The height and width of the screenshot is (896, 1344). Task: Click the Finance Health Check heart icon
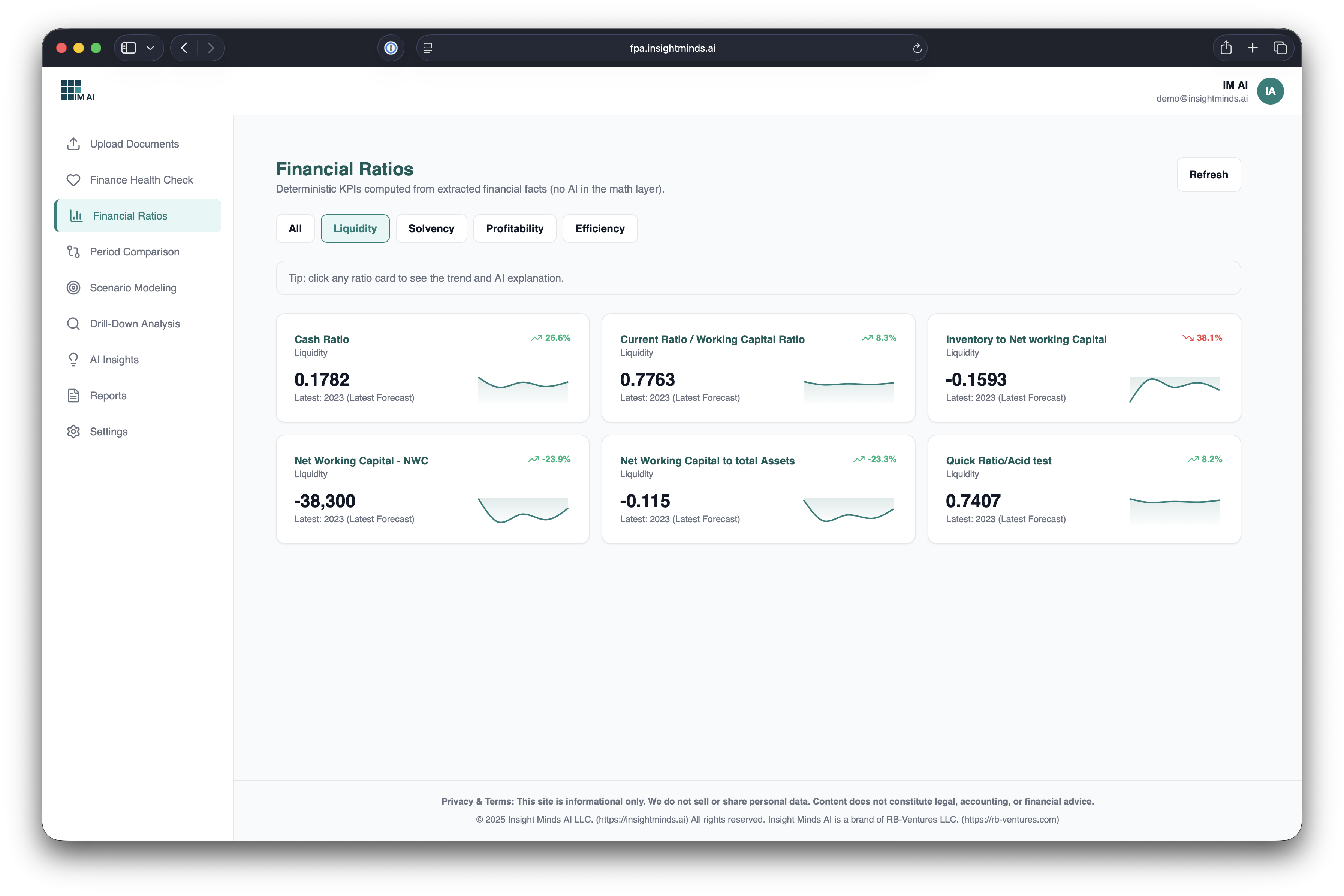(73, 180)
